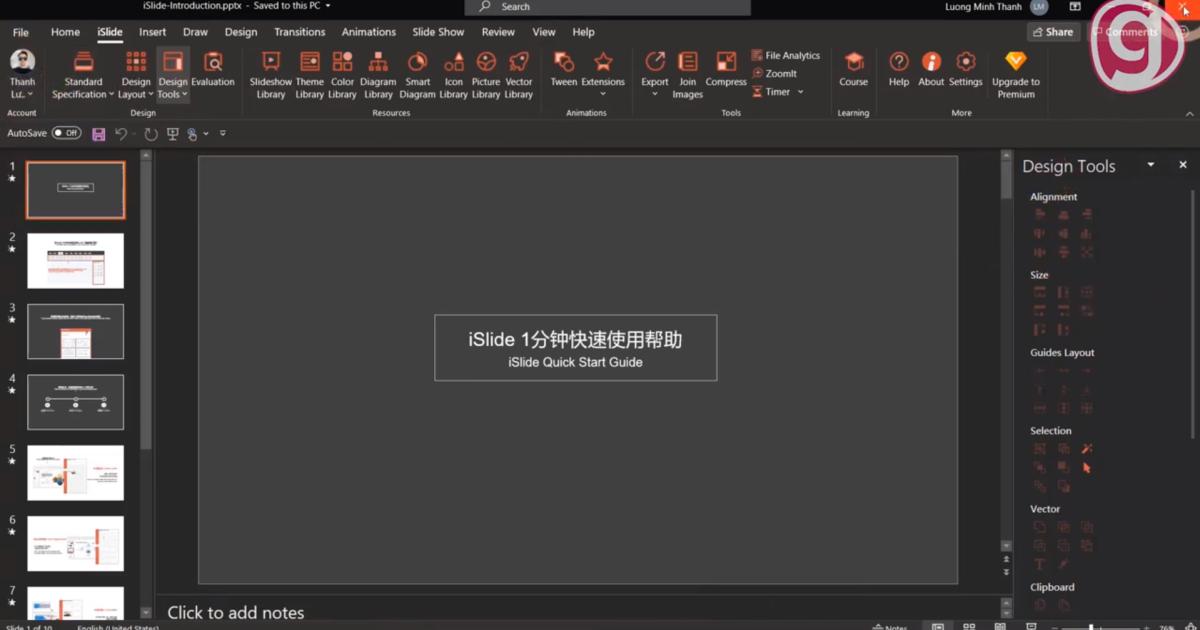The width and height of the screenshot is (1200, 630).
Task: Click the Search box in title bar
Action: [610, 7]
